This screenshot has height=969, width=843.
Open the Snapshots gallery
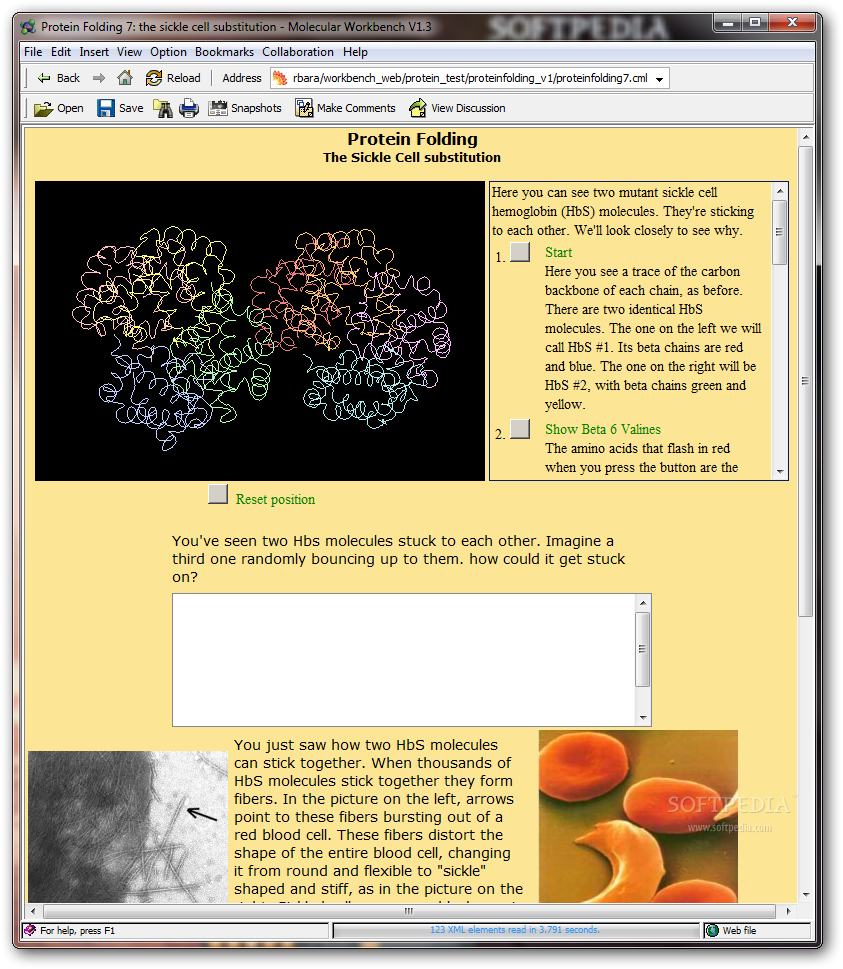[x=245, y=108]
